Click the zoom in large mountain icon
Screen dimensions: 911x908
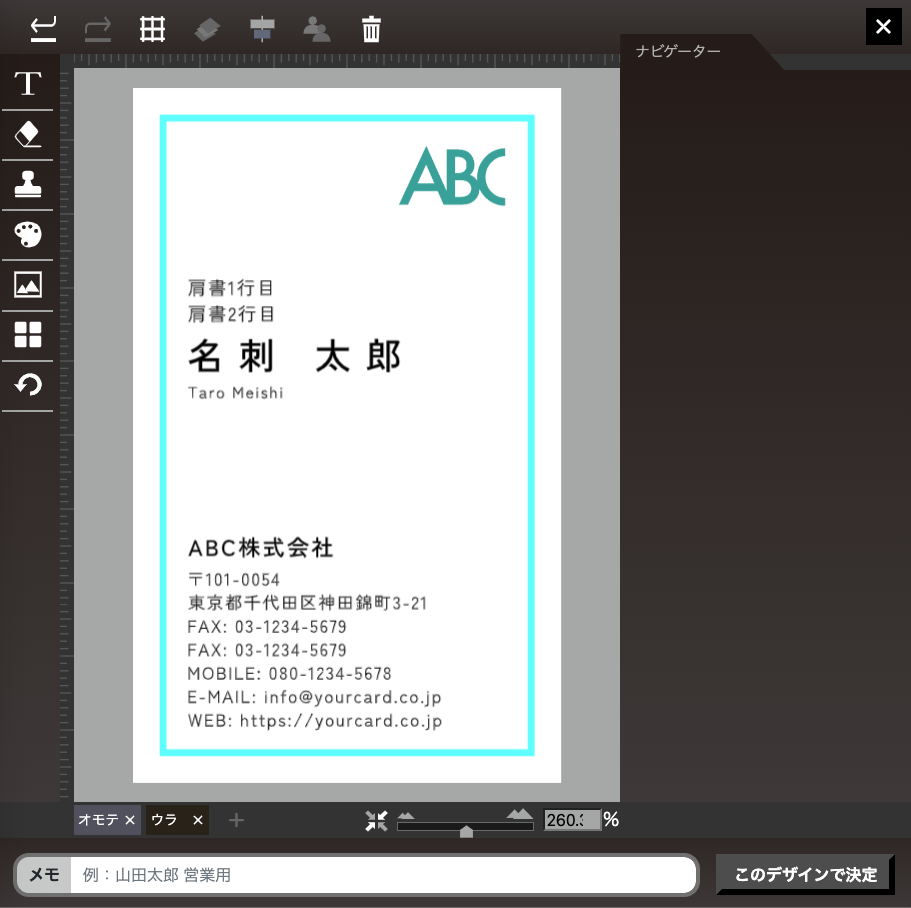pos(519,813)
